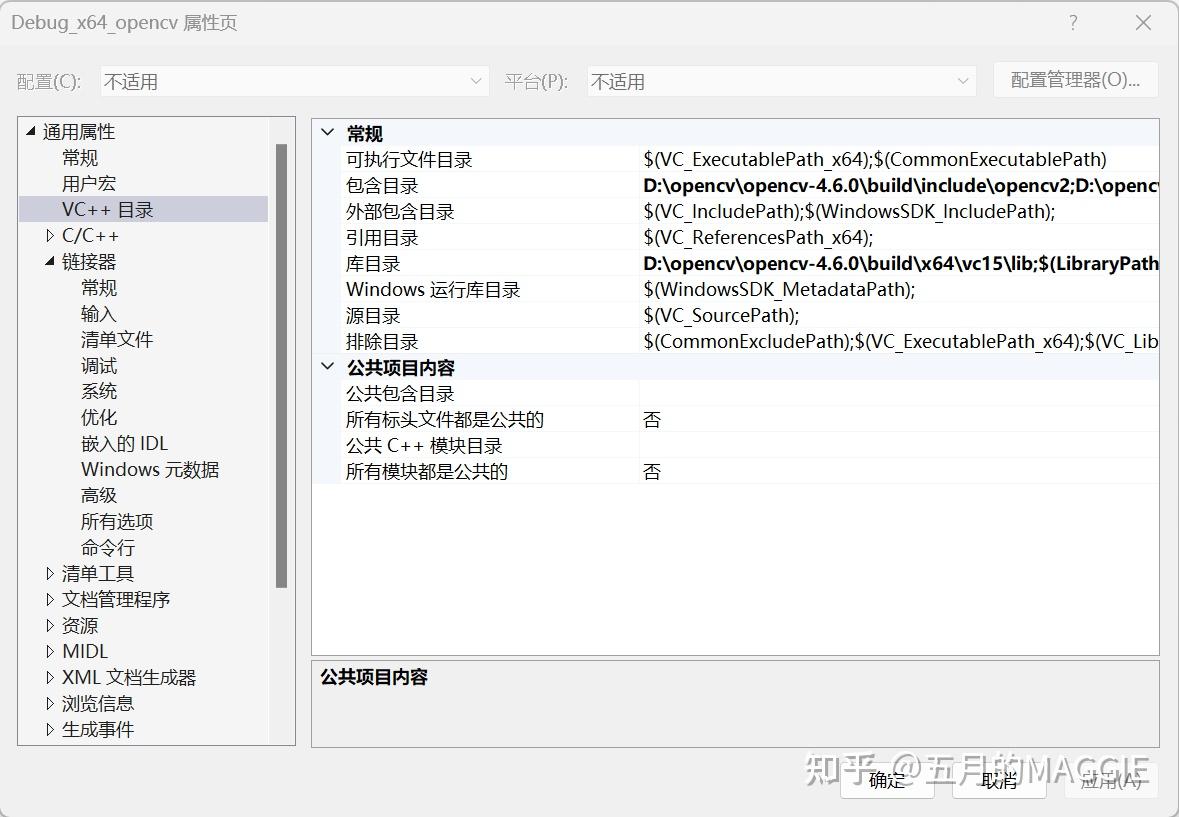Screen dimensions: 1179x817
Task: Click the 确定 button
Action: [886, 780]
